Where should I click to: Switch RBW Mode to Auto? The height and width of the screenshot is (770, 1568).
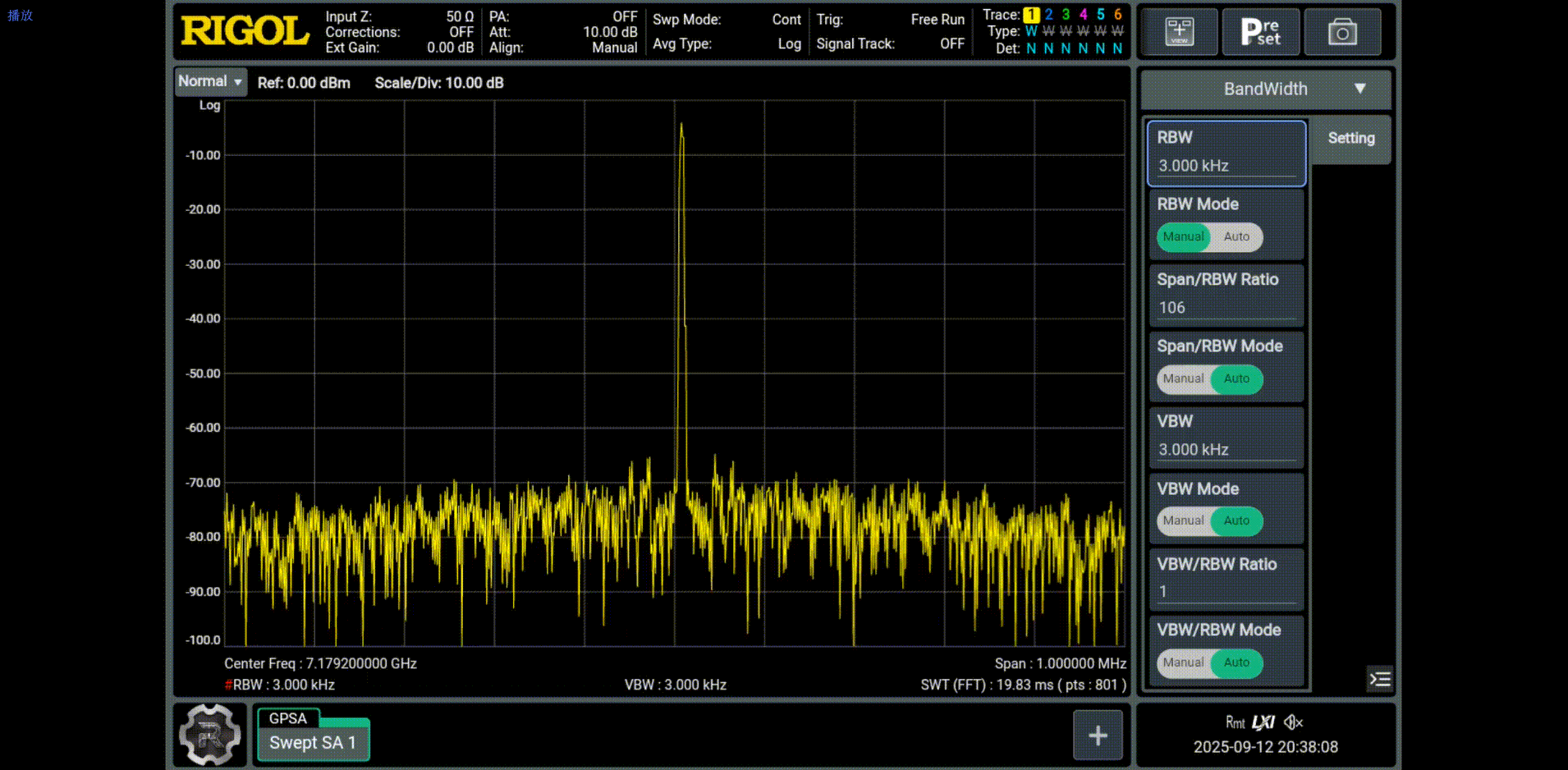(1236, 237)
